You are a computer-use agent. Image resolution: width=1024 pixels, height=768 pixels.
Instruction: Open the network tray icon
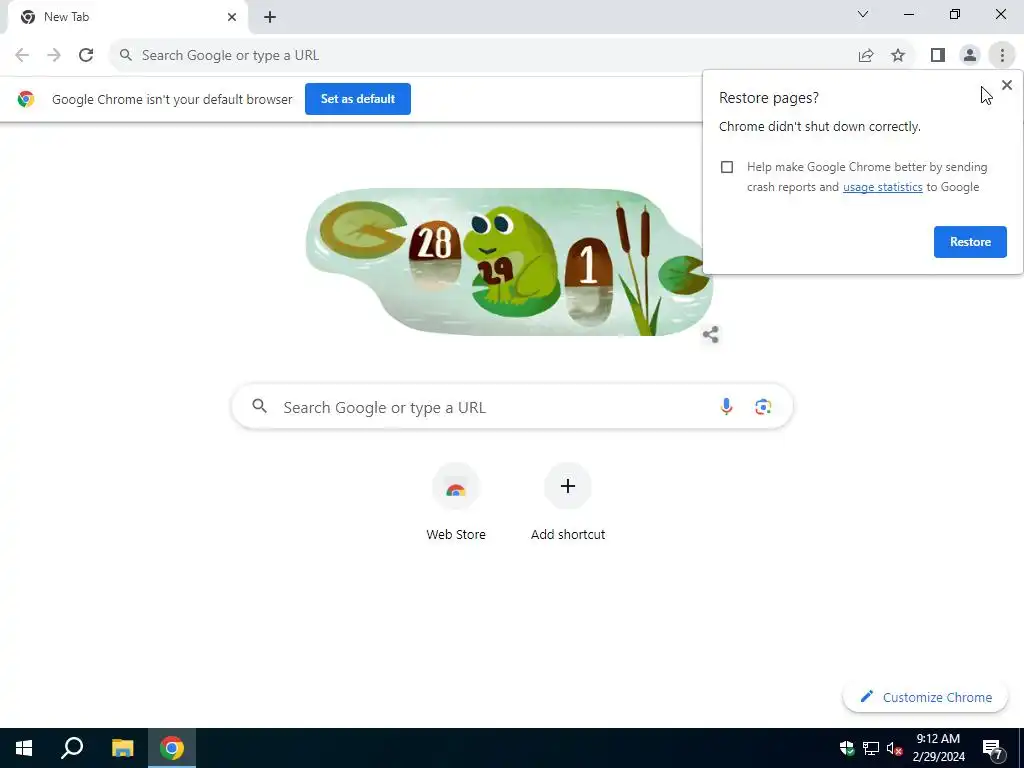tap(870, 748)
